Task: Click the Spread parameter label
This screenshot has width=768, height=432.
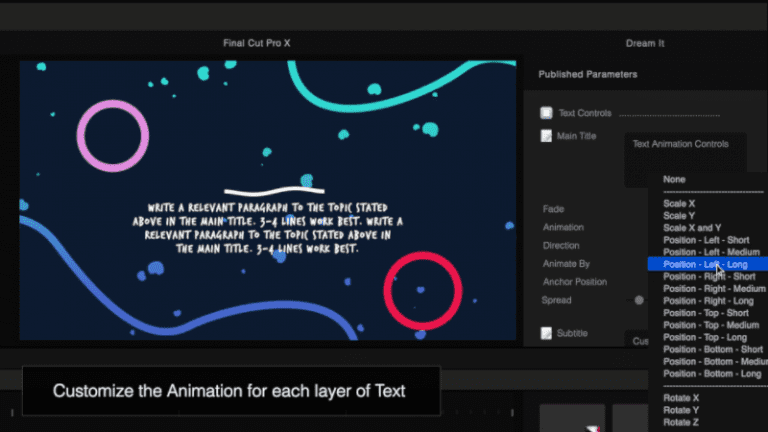Action: click(556, 300)
